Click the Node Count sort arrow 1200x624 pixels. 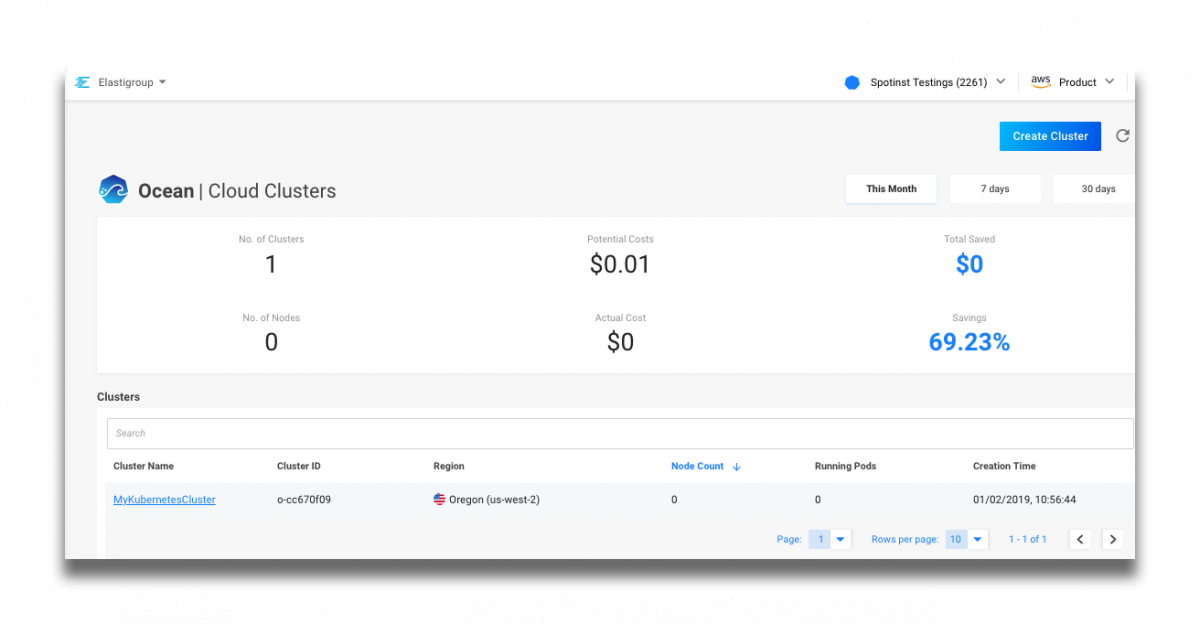coord(737,467)
